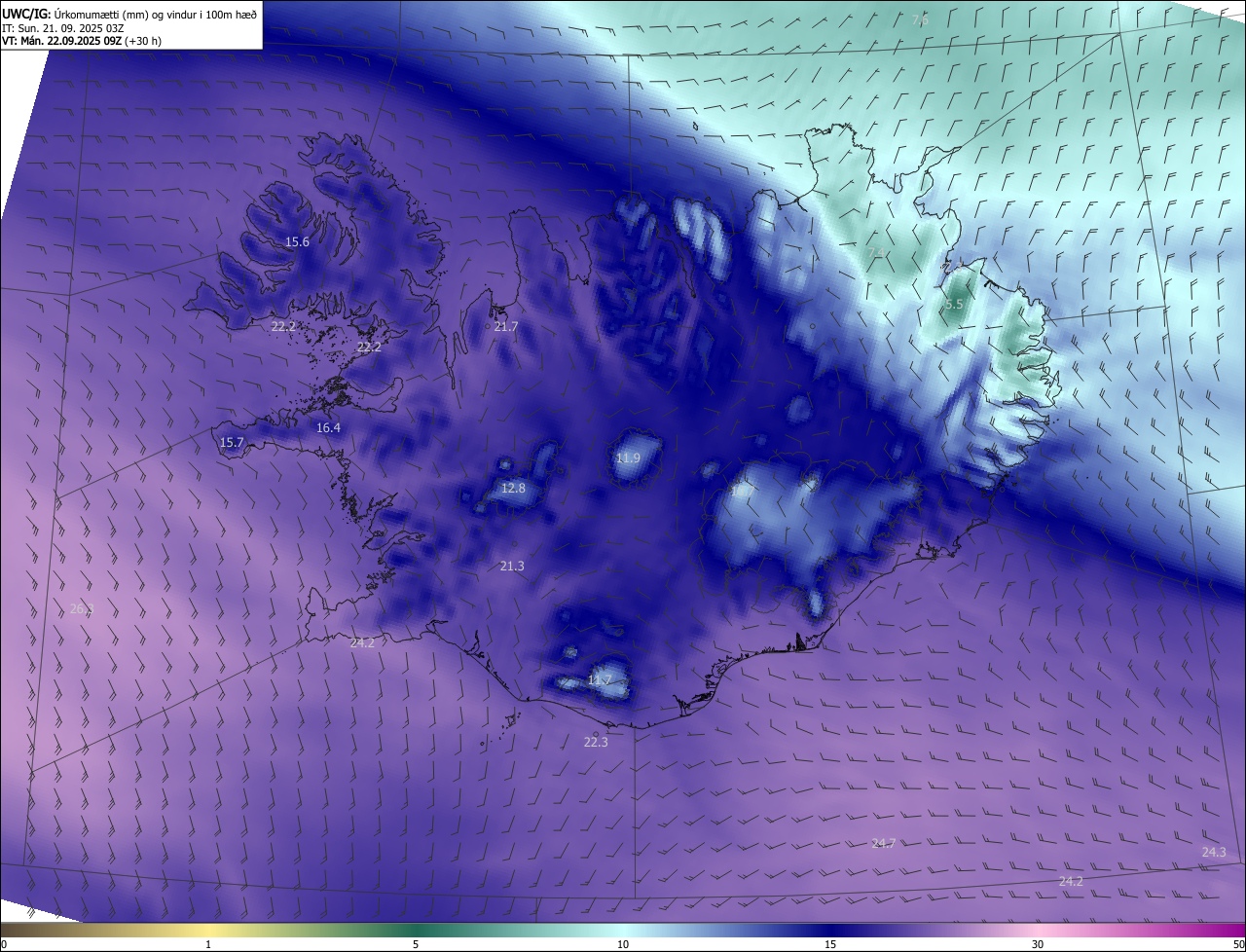Click the VT: Mán. 22.09.2025 09Z line
Image resolution: width=1246 pixels, height=952 pixels.
click(x=82, y=41)
